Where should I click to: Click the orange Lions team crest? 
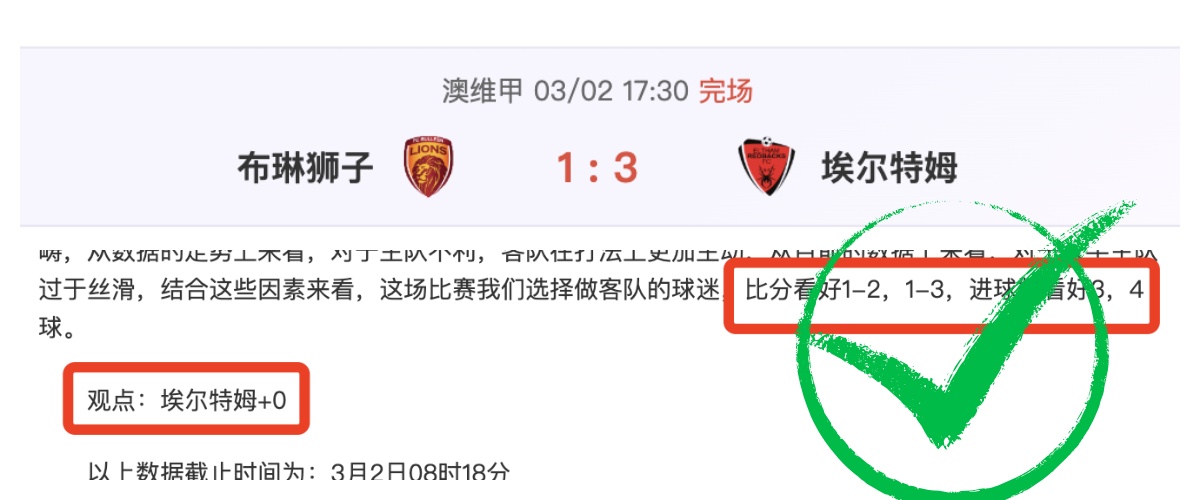pyautogui.click(x=429, y=166)
